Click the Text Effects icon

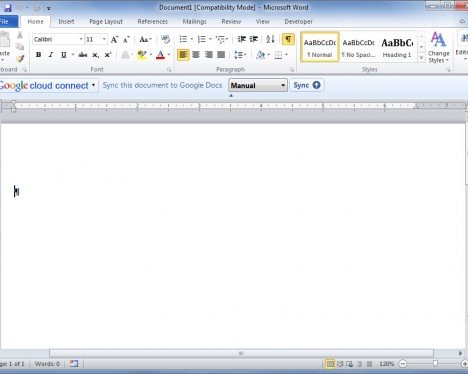125,55
